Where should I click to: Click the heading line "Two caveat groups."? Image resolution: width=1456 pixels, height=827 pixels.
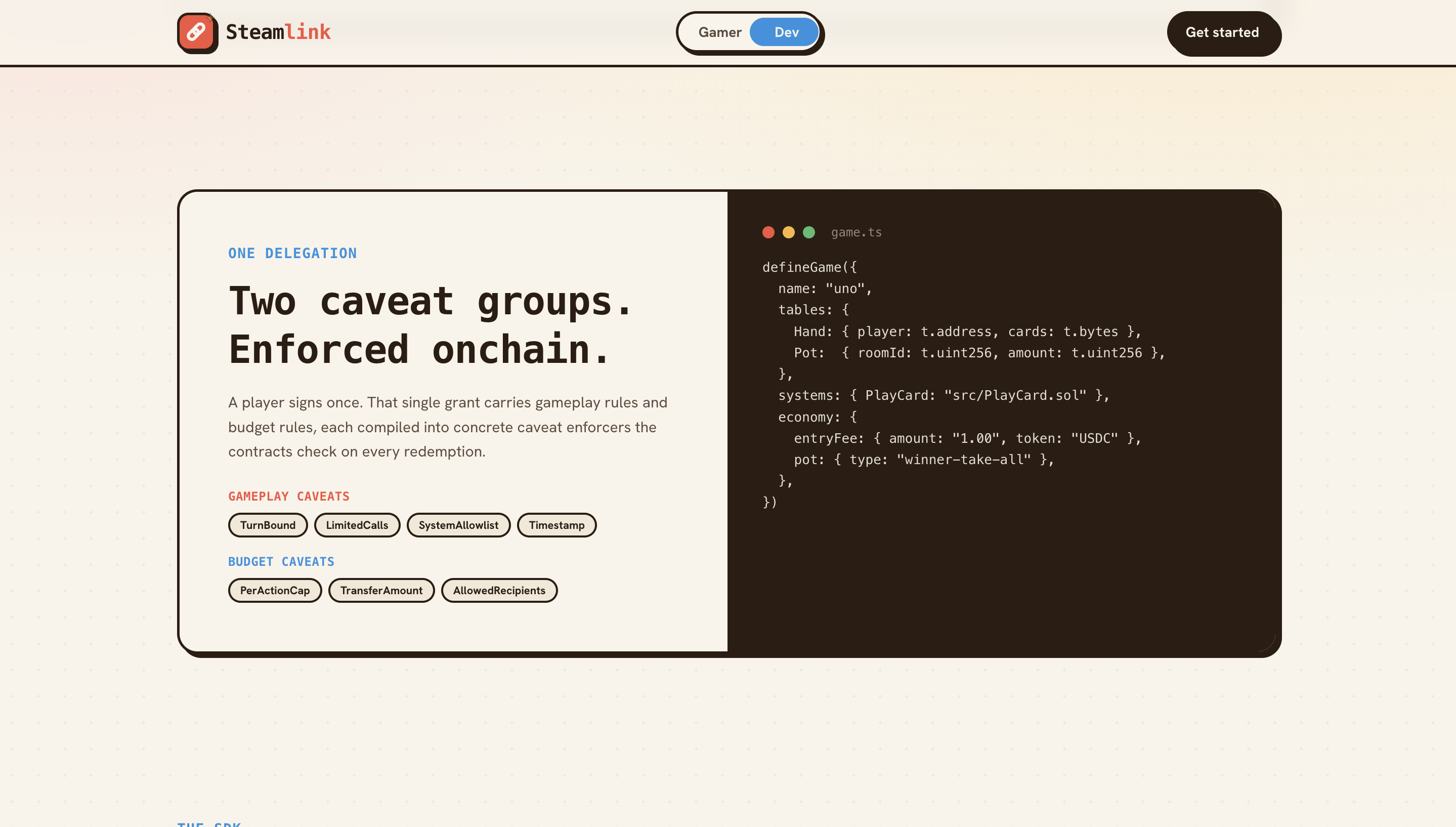click(x=431, y=301)
